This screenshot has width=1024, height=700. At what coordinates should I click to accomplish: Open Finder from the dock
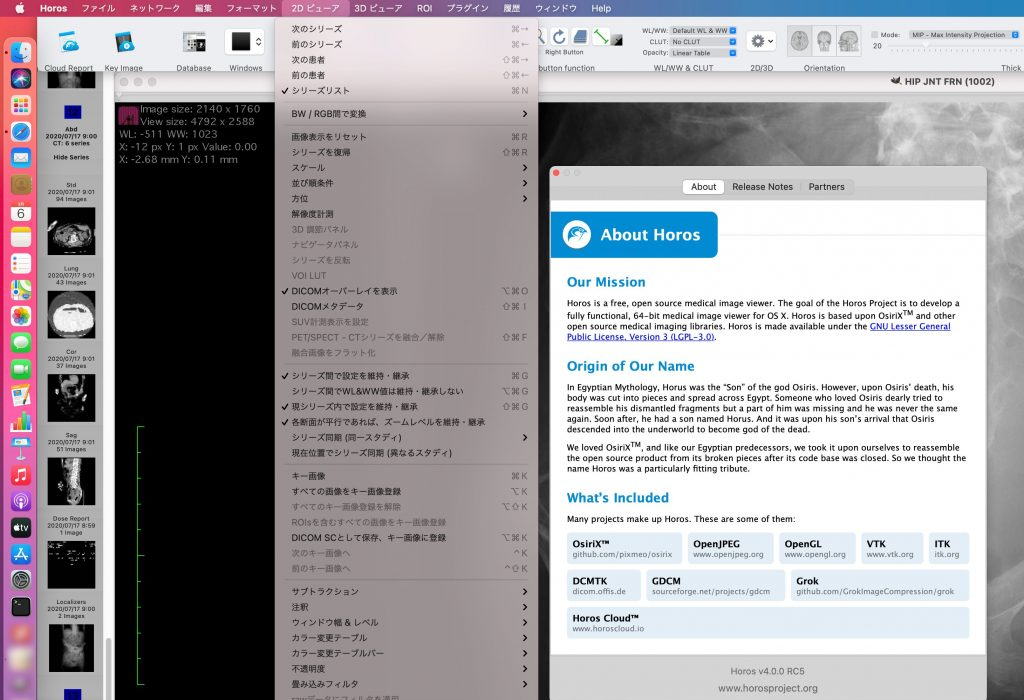pyautogui.click(x=21, y=52)
